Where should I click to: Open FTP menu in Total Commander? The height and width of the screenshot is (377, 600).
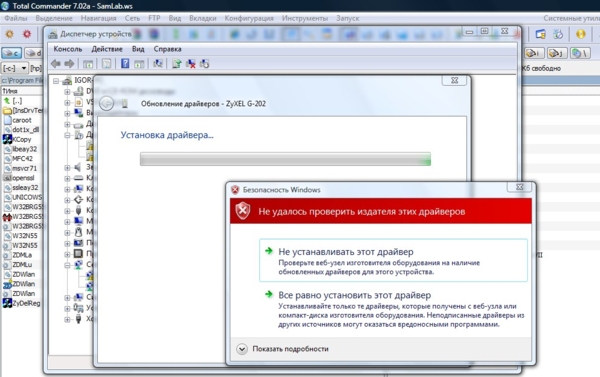tap(154, 18)
